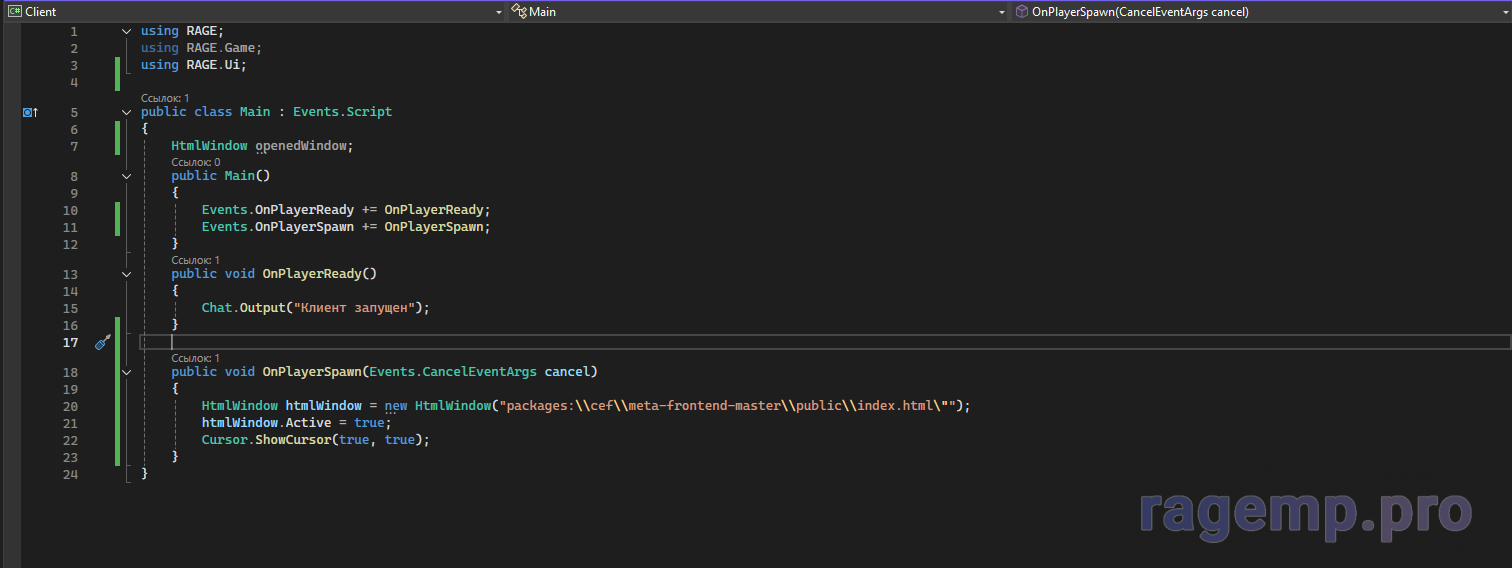Open the OnPlayerSpawn member dropdown
This screenshot has width=1512, height=568.
[x=1505, y=12]
